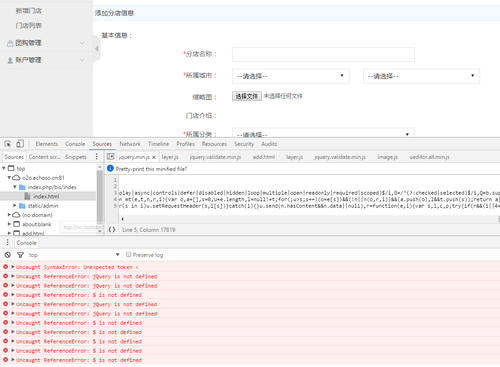
Task: Enable the Preserve log checkbox
Action: pos(128,255)
